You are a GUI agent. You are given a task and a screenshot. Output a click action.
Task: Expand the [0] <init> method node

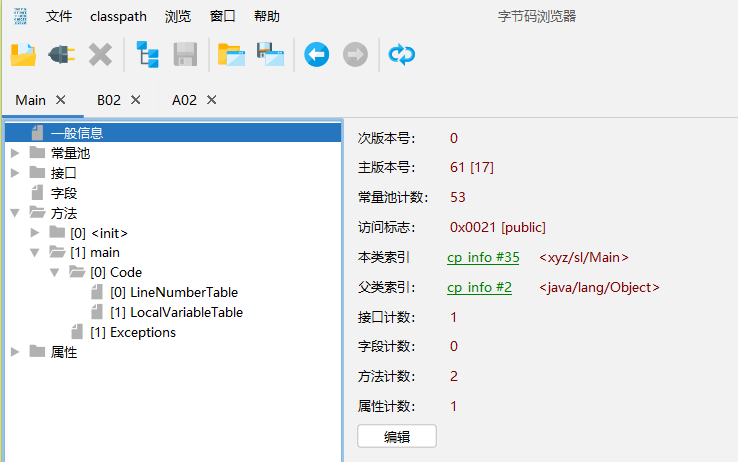pos(35,233)
